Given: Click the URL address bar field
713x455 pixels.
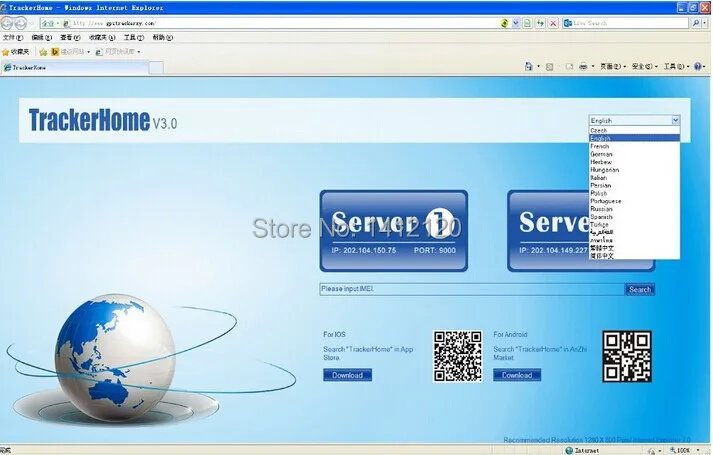Looking at the screenshot, I should pos(282,23).
